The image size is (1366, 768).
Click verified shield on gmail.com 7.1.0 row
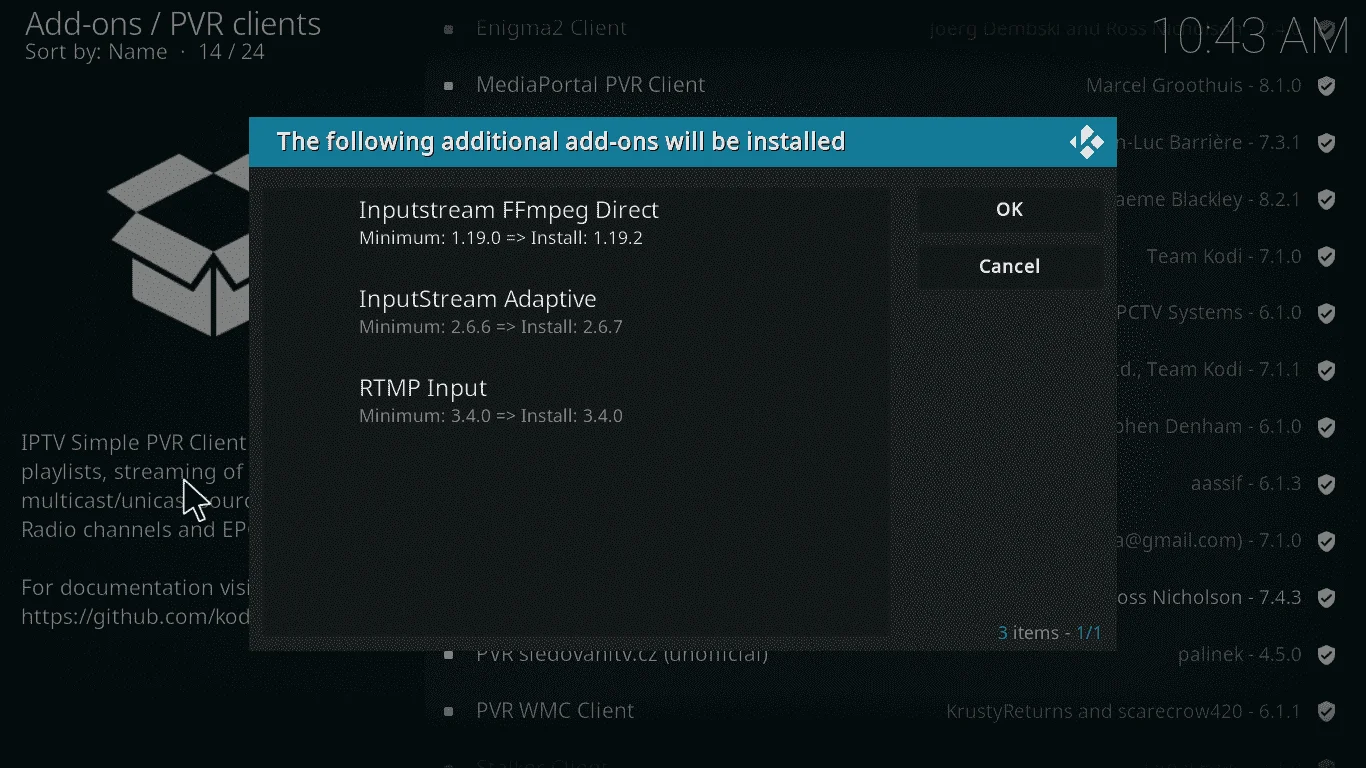1326,542
